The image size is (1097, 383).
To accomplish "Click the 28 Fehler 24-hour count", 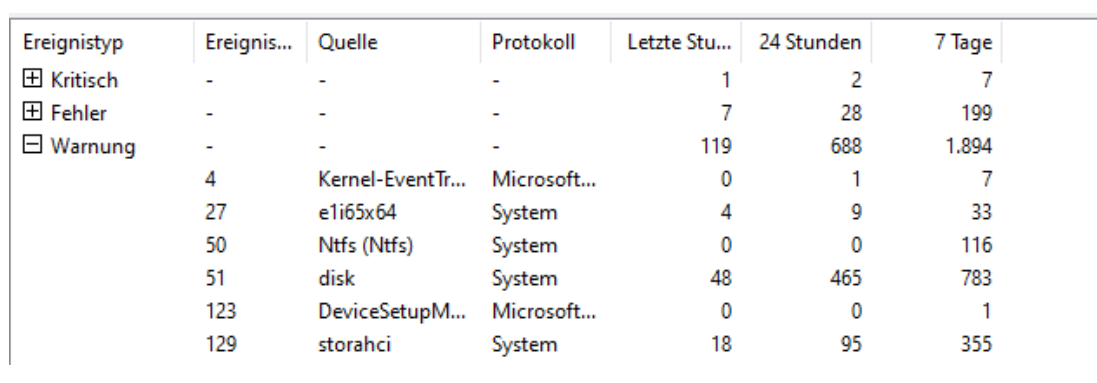I will pos(851,113).
